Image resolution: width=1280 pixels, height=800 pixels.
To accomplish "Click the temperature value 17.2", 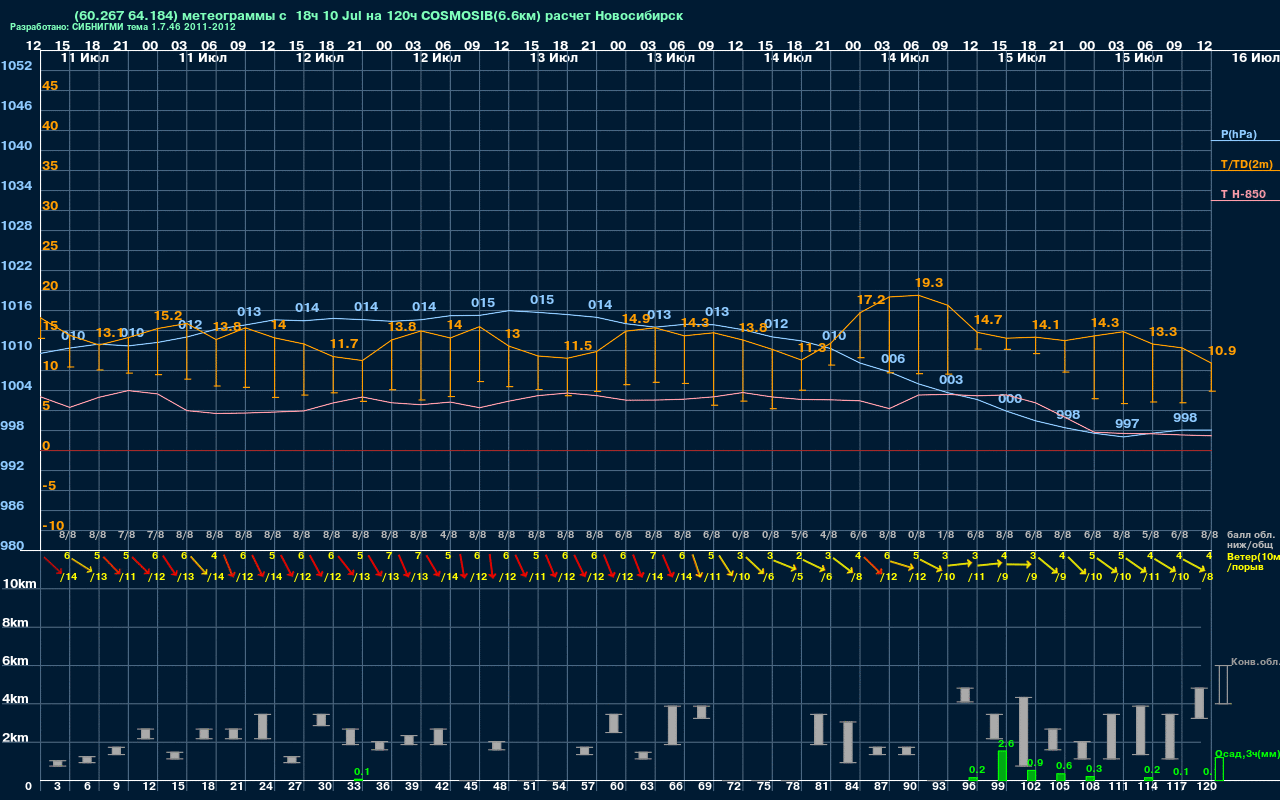I will 871,300.
